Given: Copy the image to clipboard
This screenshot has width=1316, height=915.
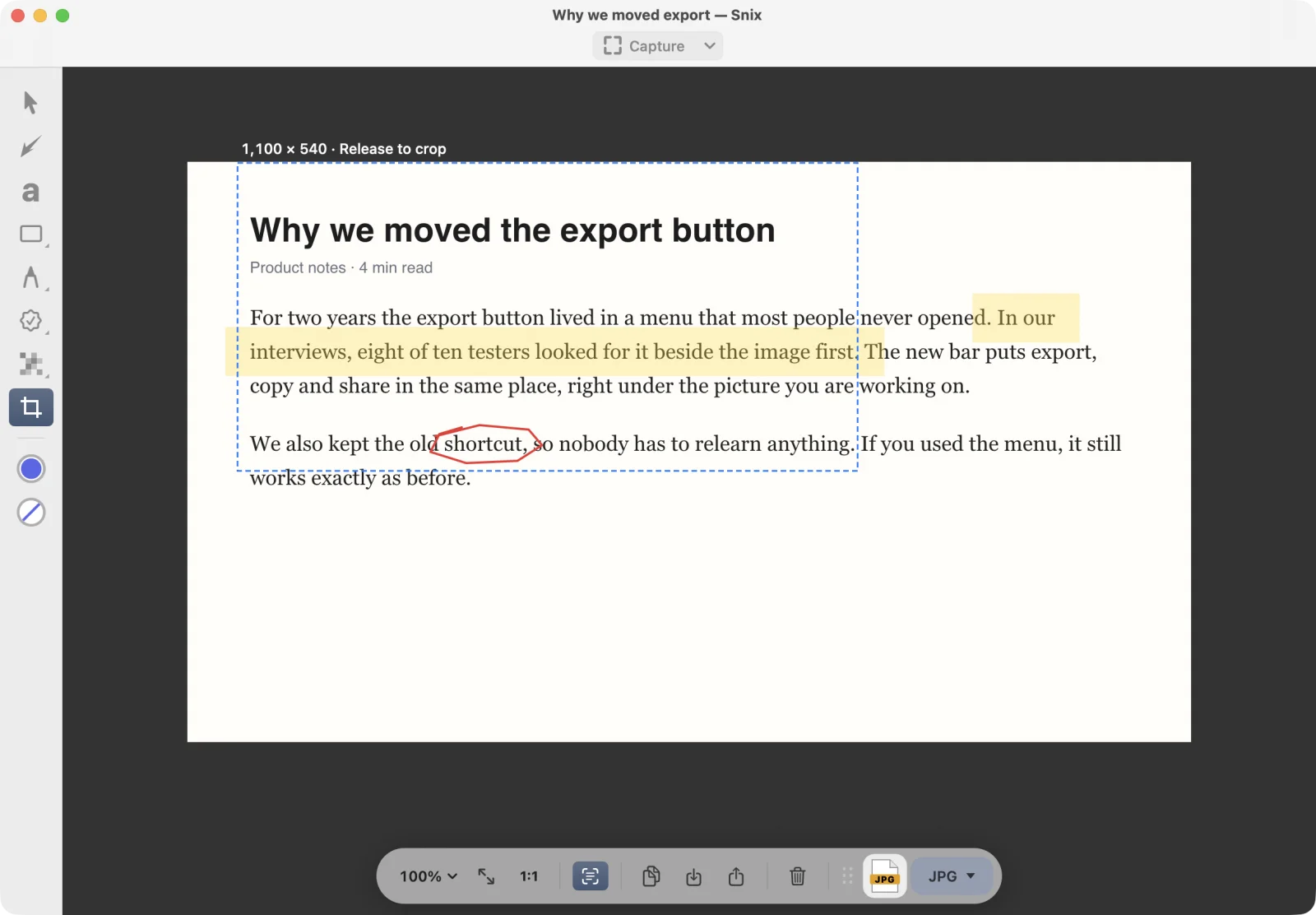Looking at the screenshot, I should (x=651, y=876).
